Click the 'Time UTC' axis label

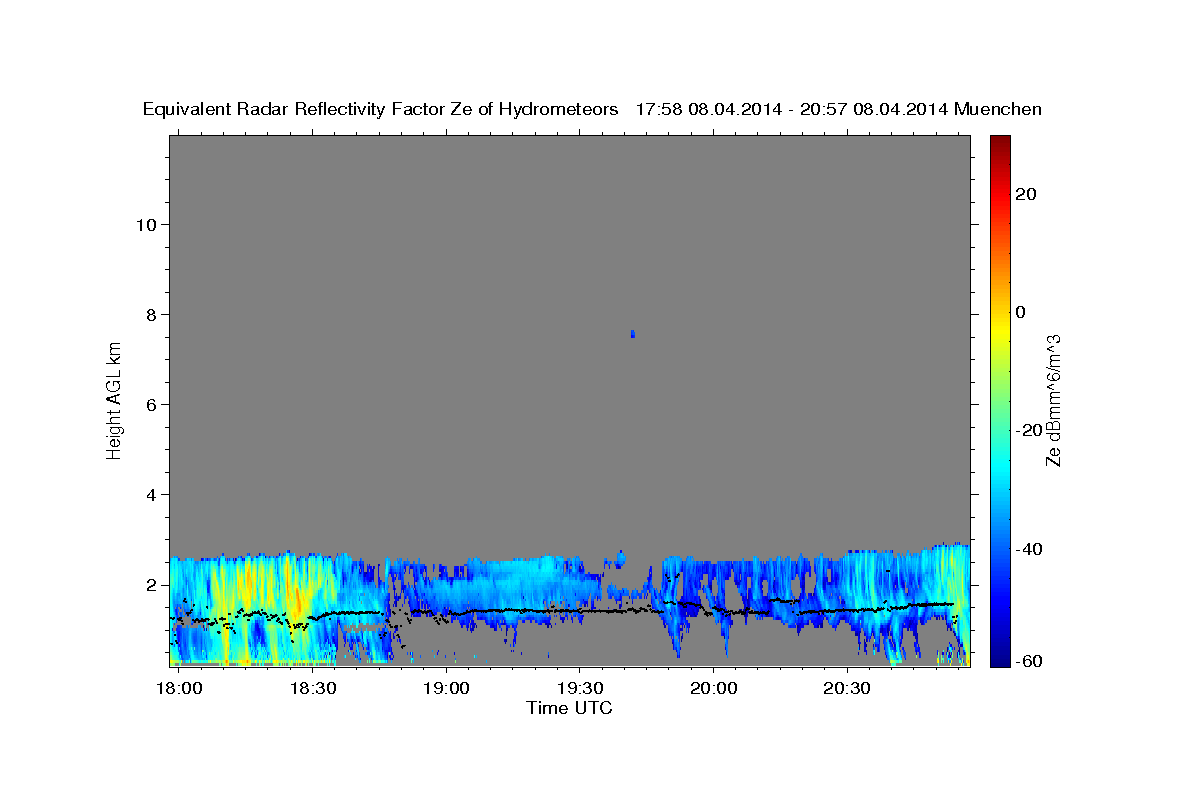pyautogui.click(x=569, y=708)
